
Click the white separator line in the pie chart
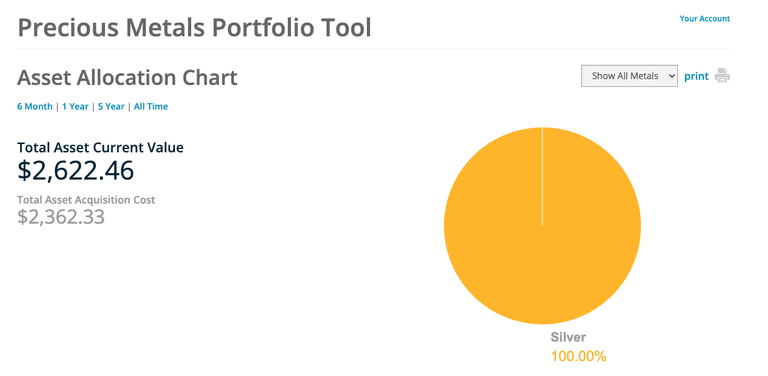tap(542, 176)
